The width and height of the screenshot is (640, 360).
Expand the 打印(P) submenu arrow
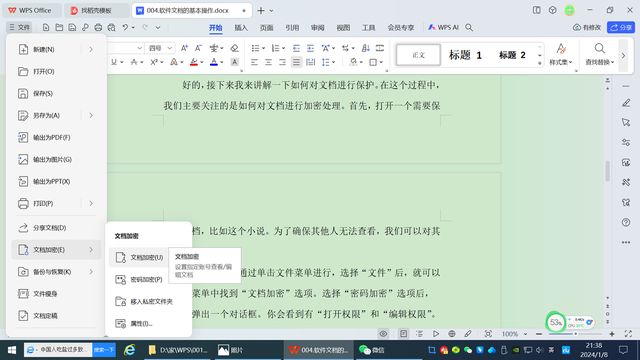(x=91, y=203)
